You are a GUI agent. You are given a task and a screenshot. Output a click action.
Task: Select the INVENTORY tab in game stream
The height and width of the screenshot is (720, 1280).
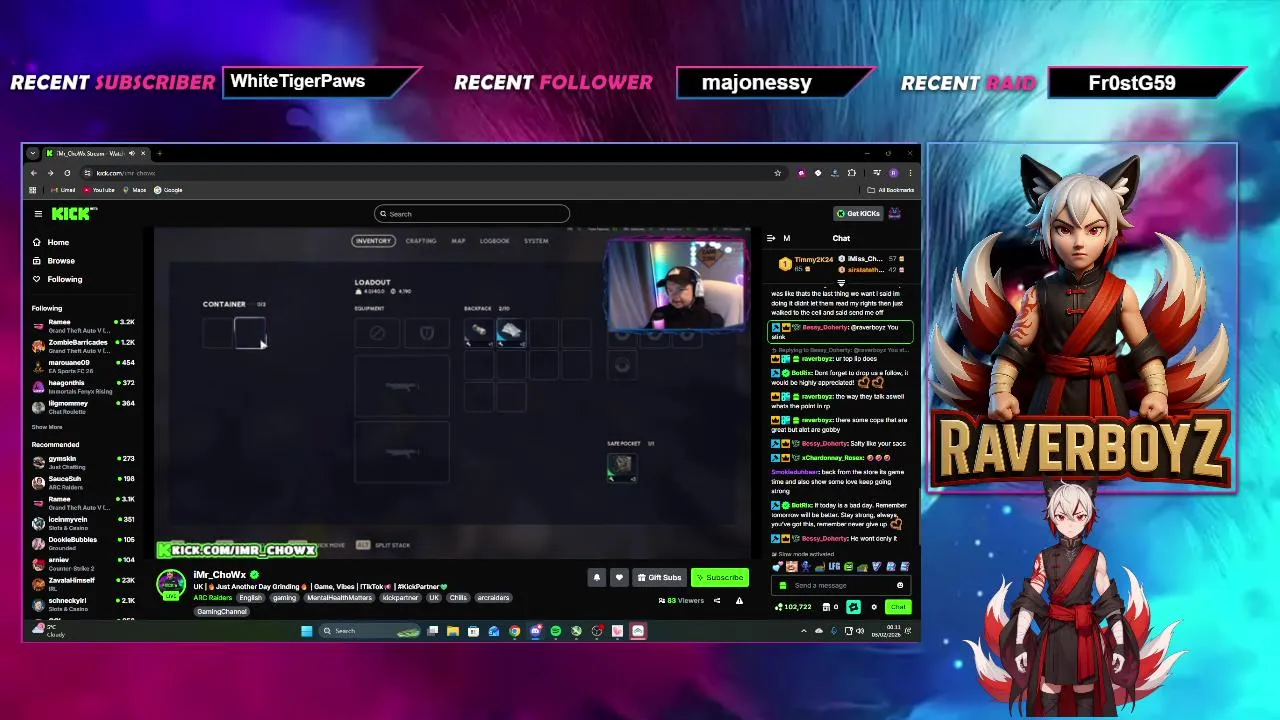click(x=372, y=241)
